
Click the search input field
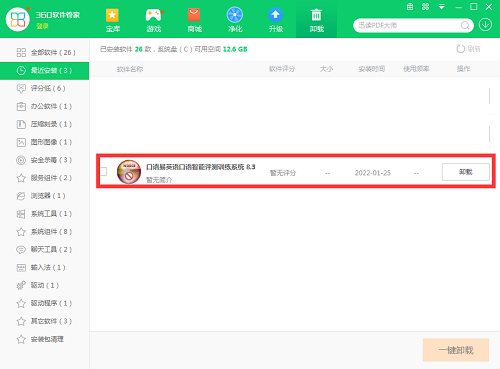(x=408, y=25)
